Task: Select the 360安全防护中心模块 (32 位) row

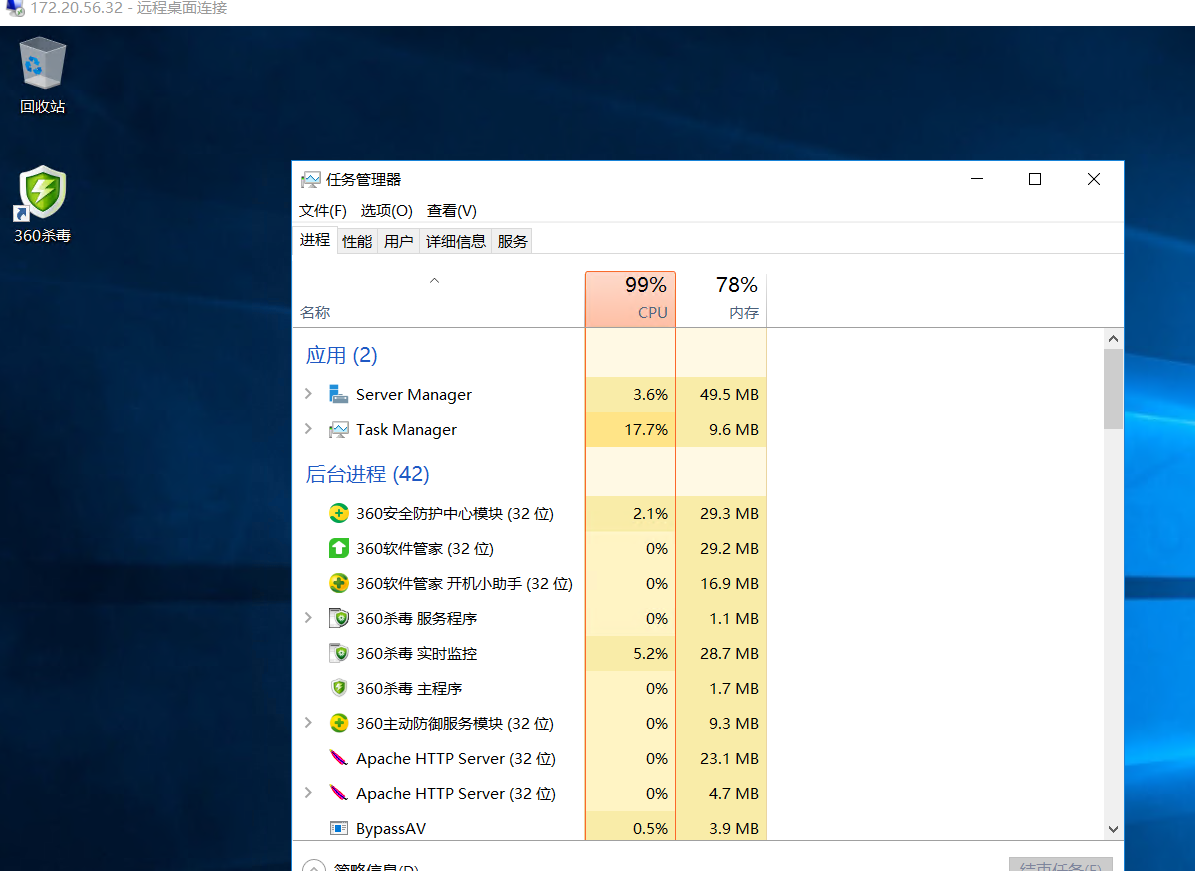Action: pyautogui.click(x=530, y=513)
